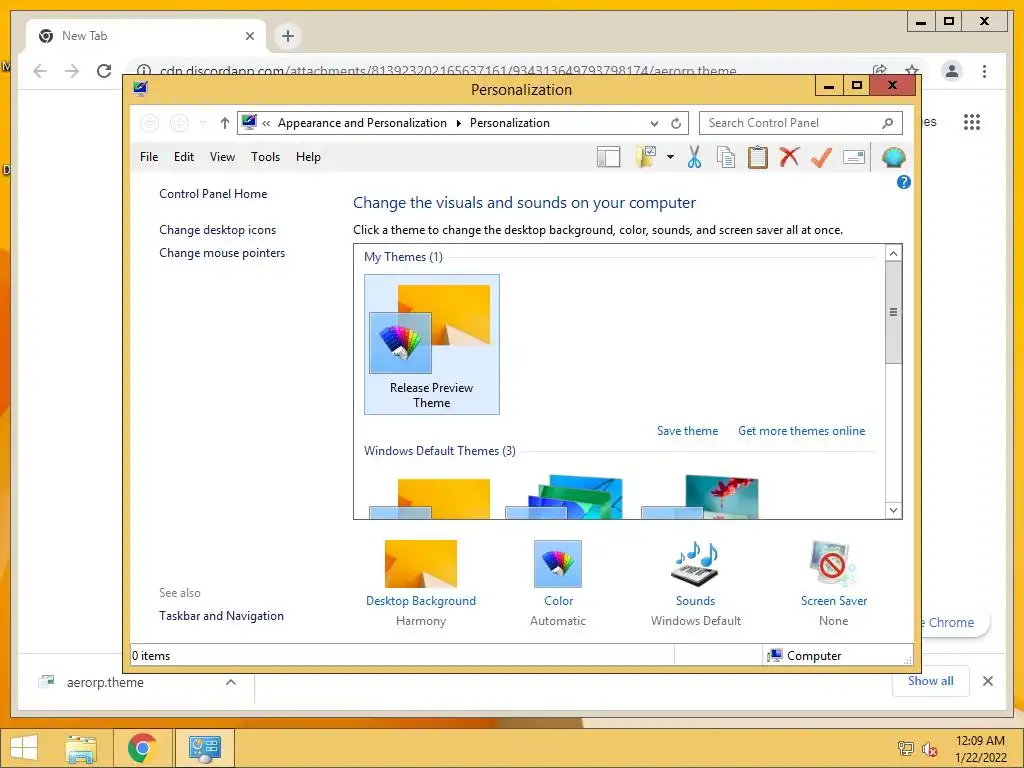This screenshot has width=1024, height=768.
Task: Open the folder options toolbar icon
Action: (x=646, y=157)
